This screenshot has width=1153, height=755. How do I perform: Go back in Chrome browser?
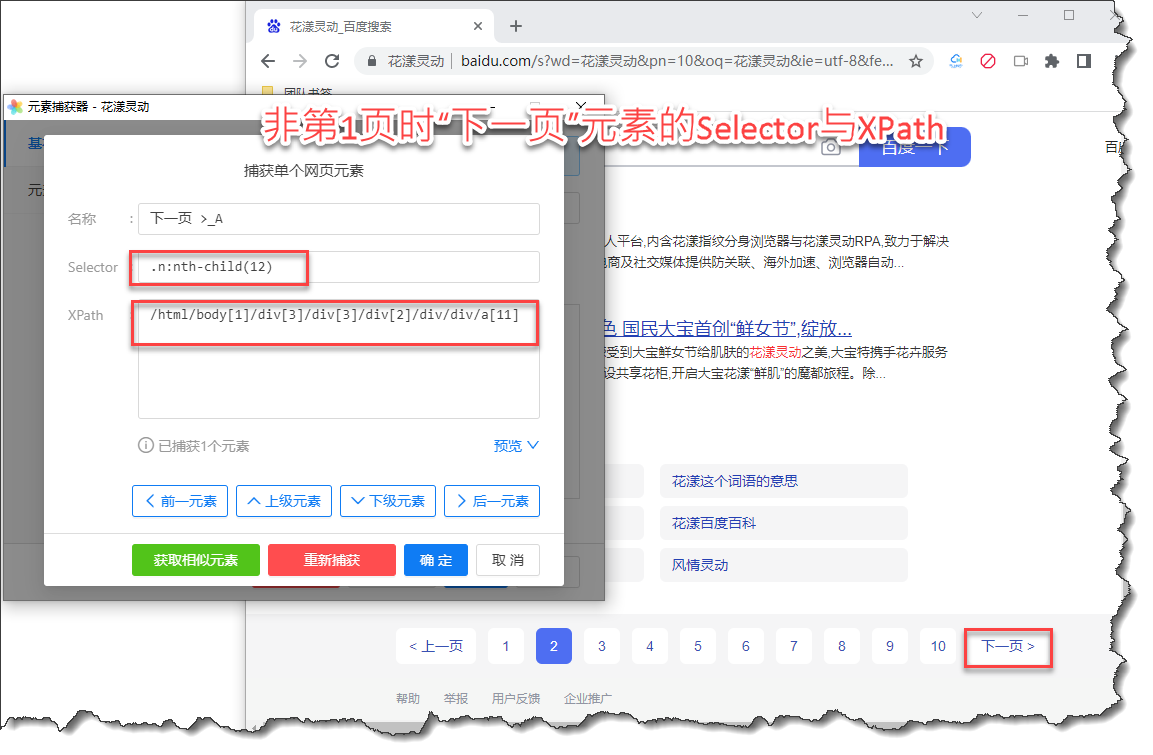click(x=268, y=61)
